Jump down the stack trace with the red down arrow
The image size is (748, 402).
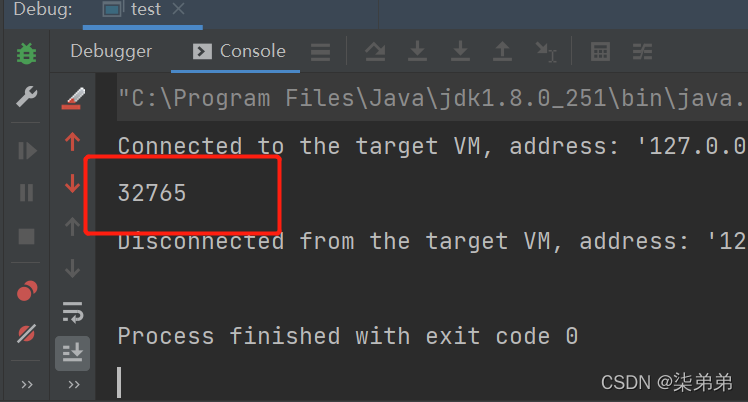tap(73, 183)
